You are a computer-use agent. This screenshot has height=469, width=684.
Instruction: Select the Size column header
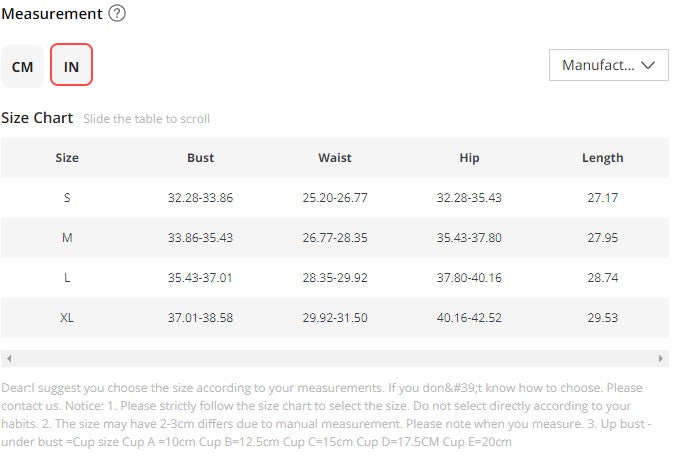[x=67, y=158]
